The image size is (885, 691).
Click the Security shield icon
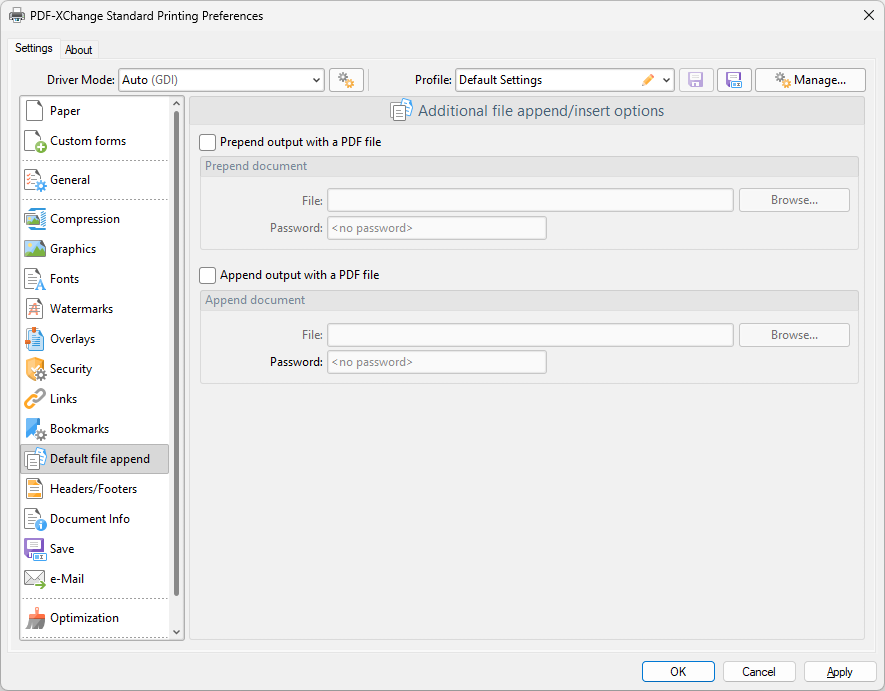tap(36, 369)
